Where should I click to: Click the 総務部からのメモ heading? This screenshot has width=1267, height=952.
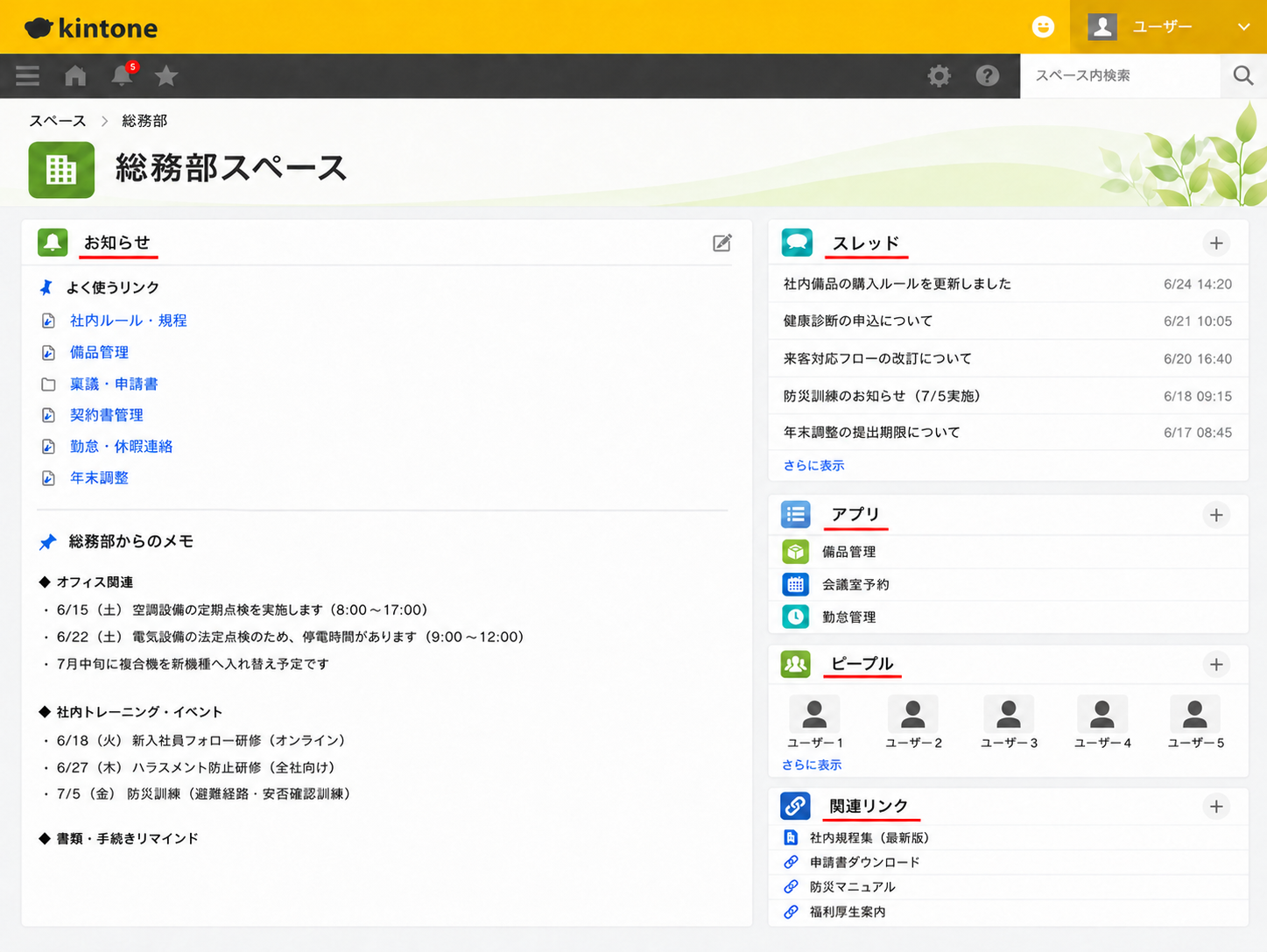[131, 541]
